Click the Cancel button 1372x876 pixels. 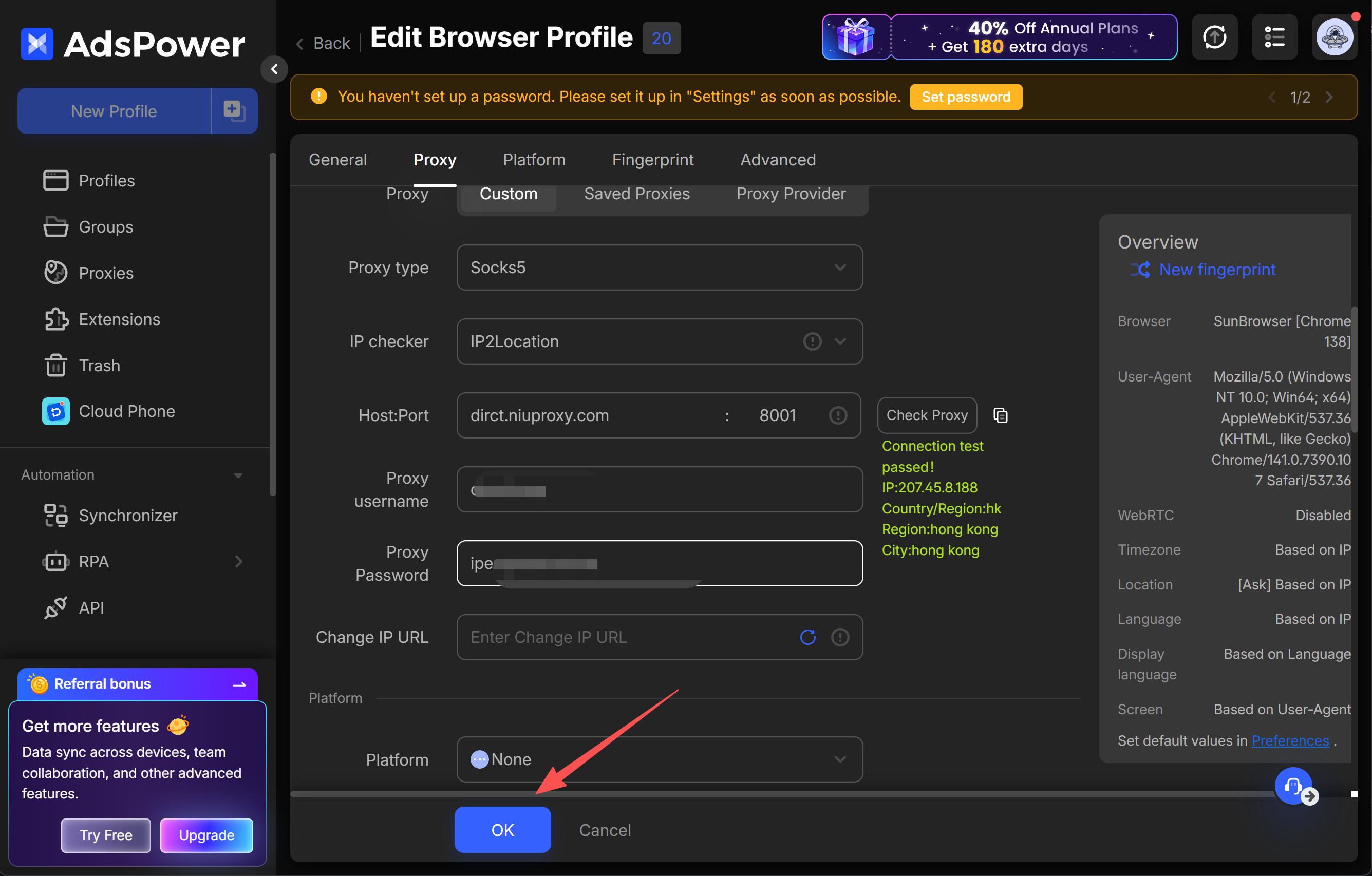tap(605, 830)
